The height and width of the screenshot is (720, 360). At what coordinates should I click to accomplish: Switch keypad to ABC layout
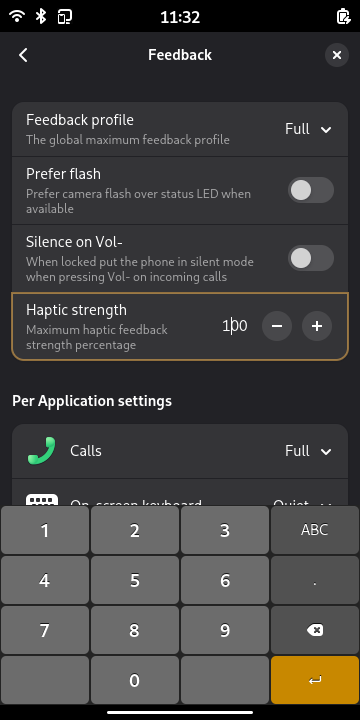pos(315,530)
